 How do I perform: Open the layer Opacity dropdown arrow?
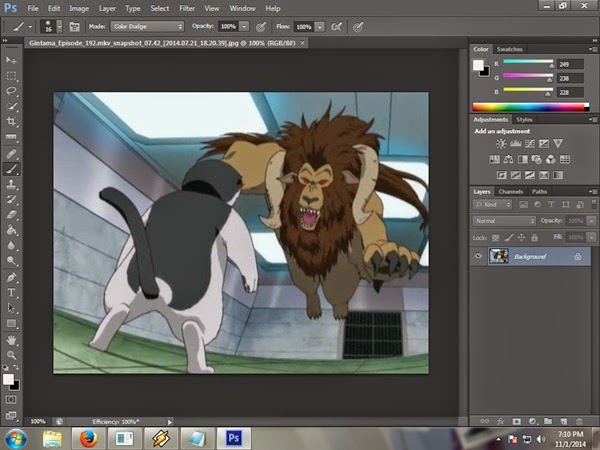coord(592,221)
